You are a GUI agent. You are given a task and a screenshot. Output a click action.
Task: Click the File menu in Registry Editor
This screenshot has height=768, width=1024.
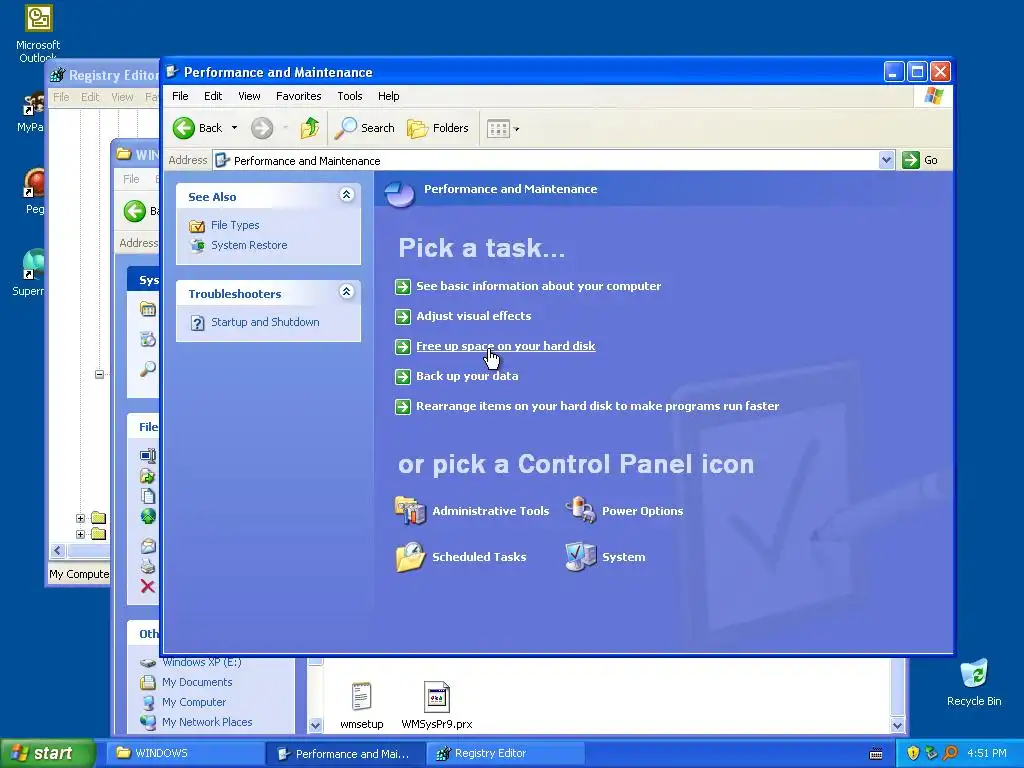61,97
